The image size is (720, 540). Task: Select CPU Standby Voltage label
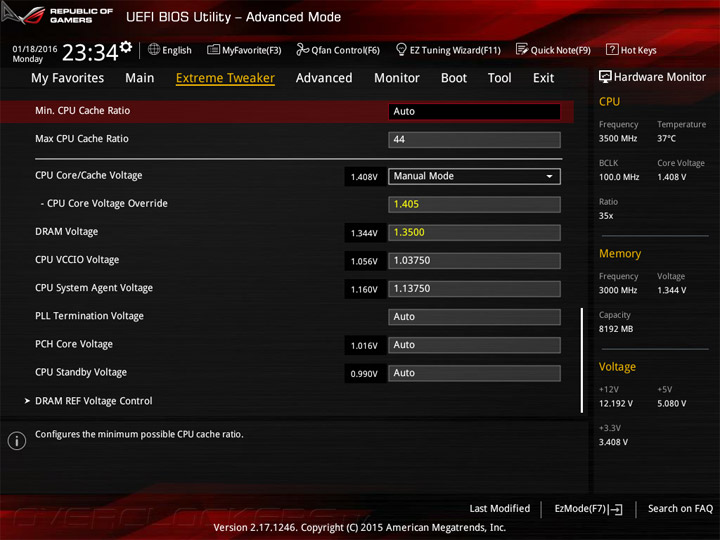(x=81, y=372)
